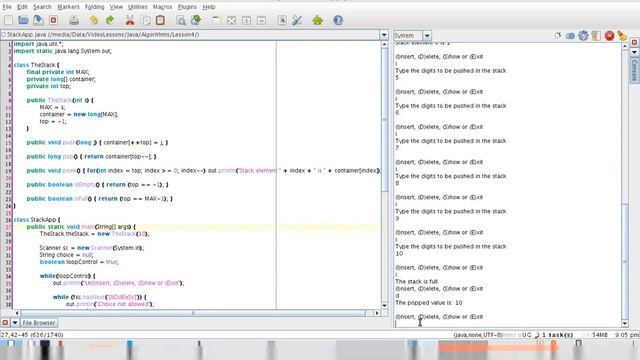Screen dimensions: 640x360
Task: Open the Utilities menu
Action: point(138,7)
